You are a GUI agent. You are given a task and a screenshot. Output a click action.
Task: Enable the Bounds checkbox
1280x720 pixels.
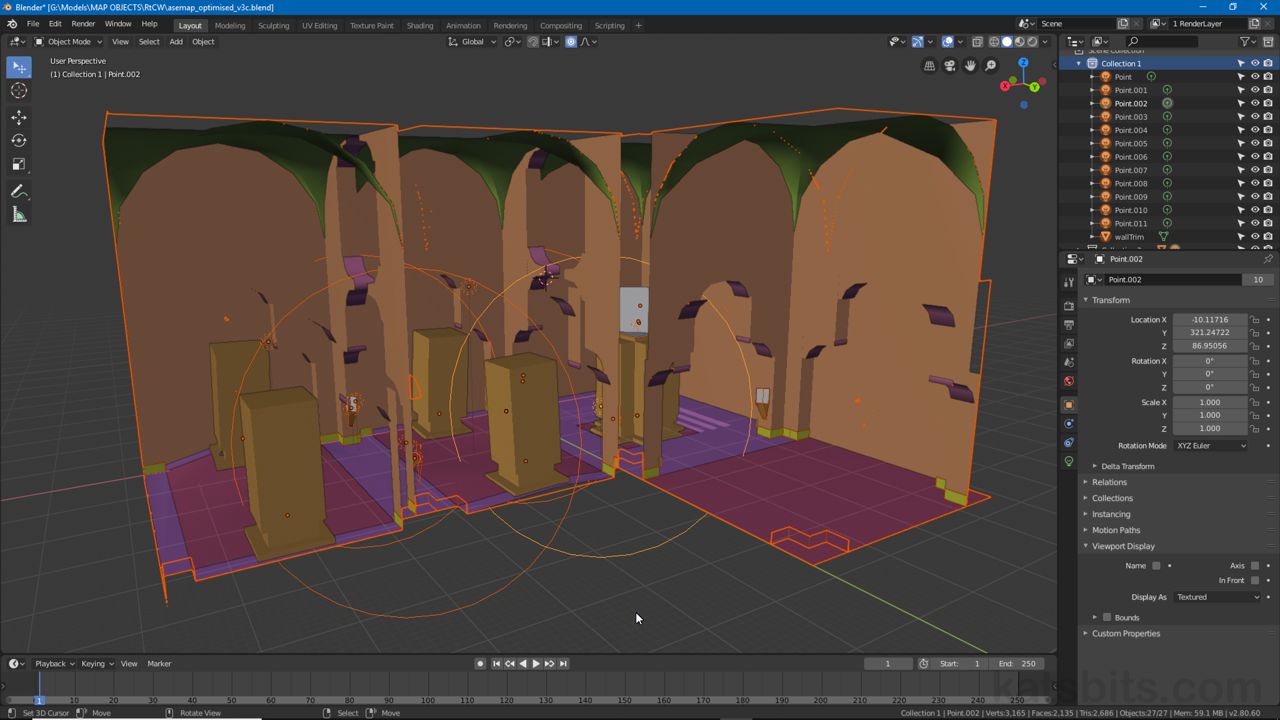(x=1107, y=618)
